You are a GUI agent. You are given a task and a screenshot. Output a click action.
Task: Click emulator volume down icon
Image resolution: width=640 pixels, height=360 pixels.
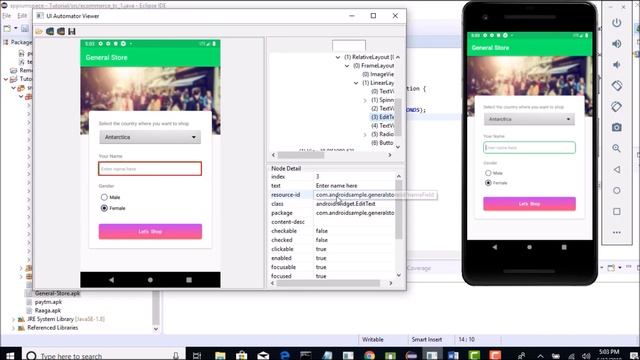coord(616,64)
